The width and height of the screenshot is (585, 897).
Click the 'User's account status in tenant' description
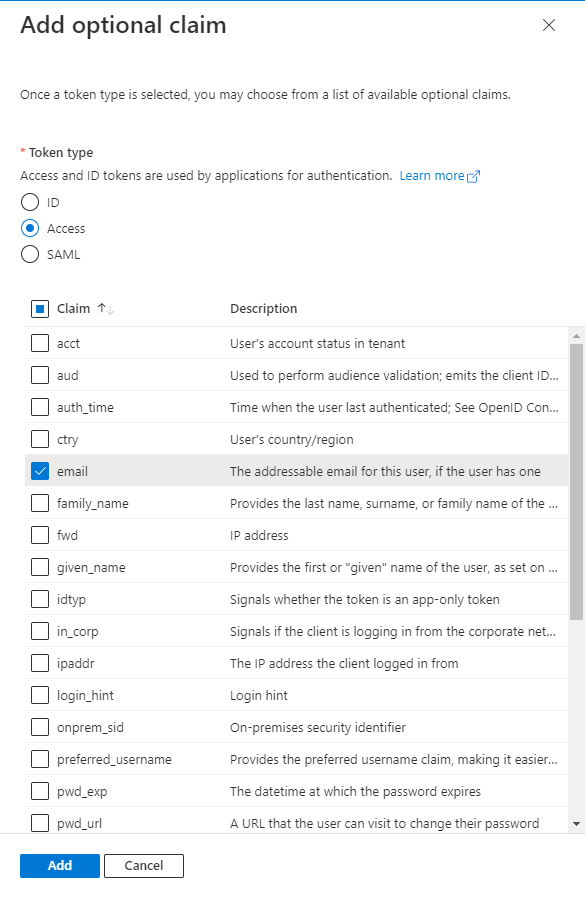click(317, 344)
